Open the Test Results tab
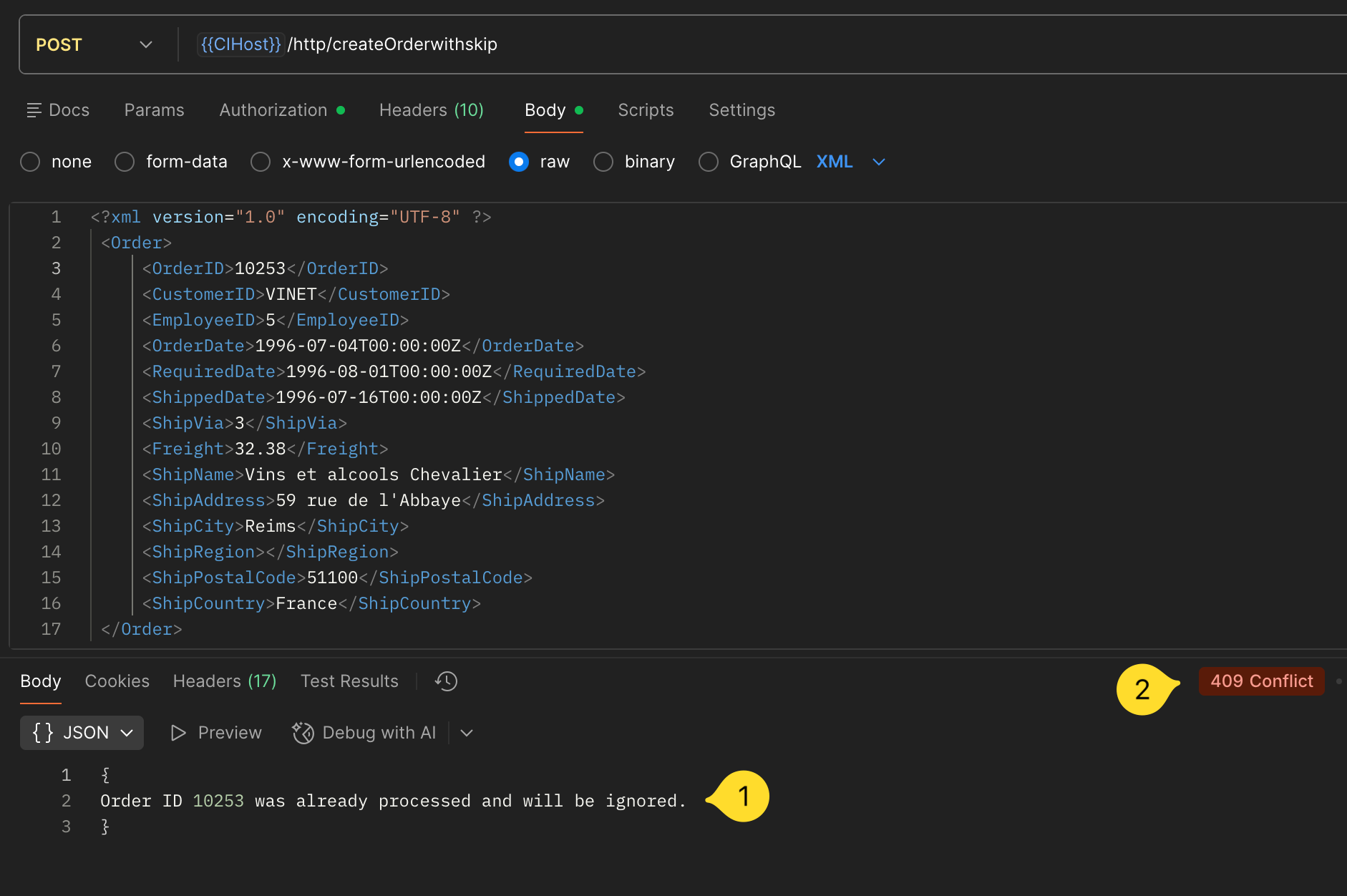 coord(349,681)
